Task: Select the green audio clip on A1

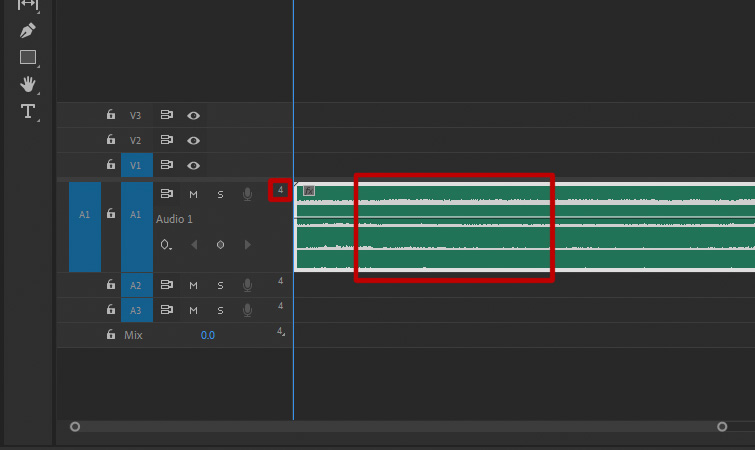Action: coord(525,227)
